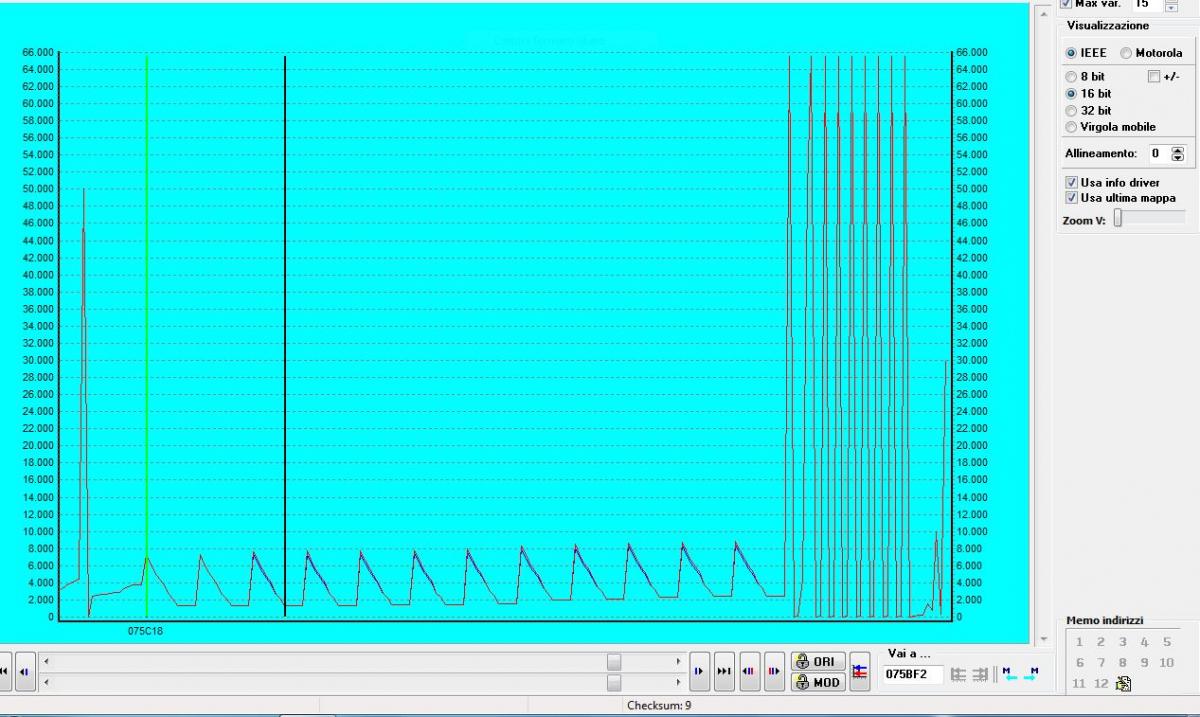Click the upper scrollbar left arrow
Viewport: 1200px width, 717px height.
pos(46,662)
